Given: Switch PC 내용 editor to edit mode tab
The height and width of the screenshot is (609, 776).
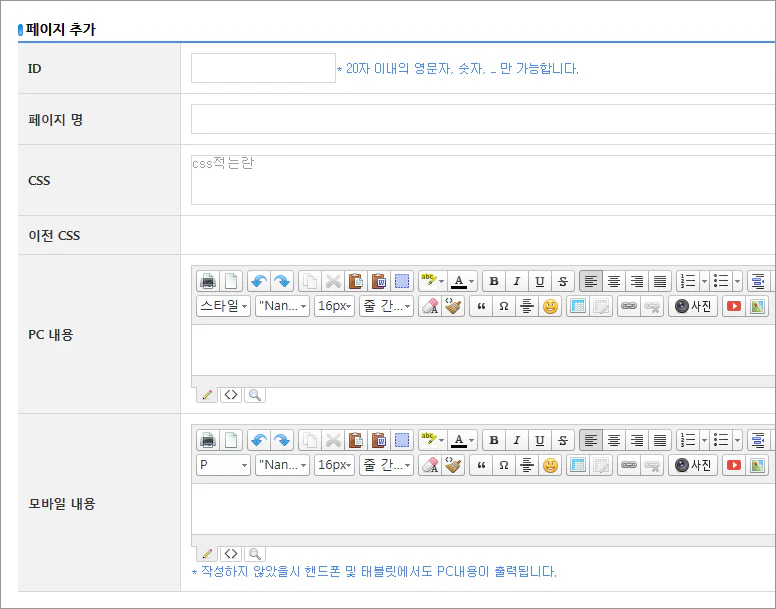Looking at the screenshot, I should click(x=207, y=395).
